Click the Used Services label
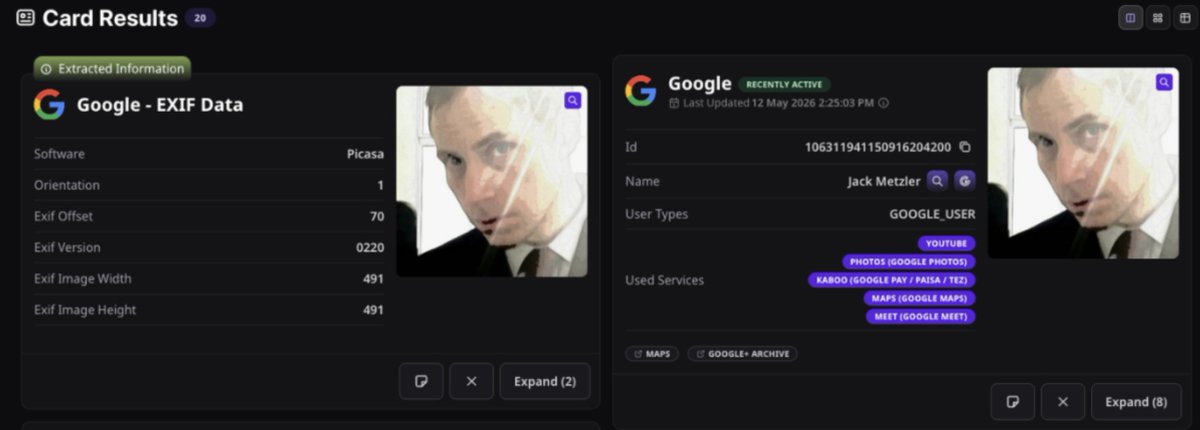The image size is (1200, 430). click(664, 280)
